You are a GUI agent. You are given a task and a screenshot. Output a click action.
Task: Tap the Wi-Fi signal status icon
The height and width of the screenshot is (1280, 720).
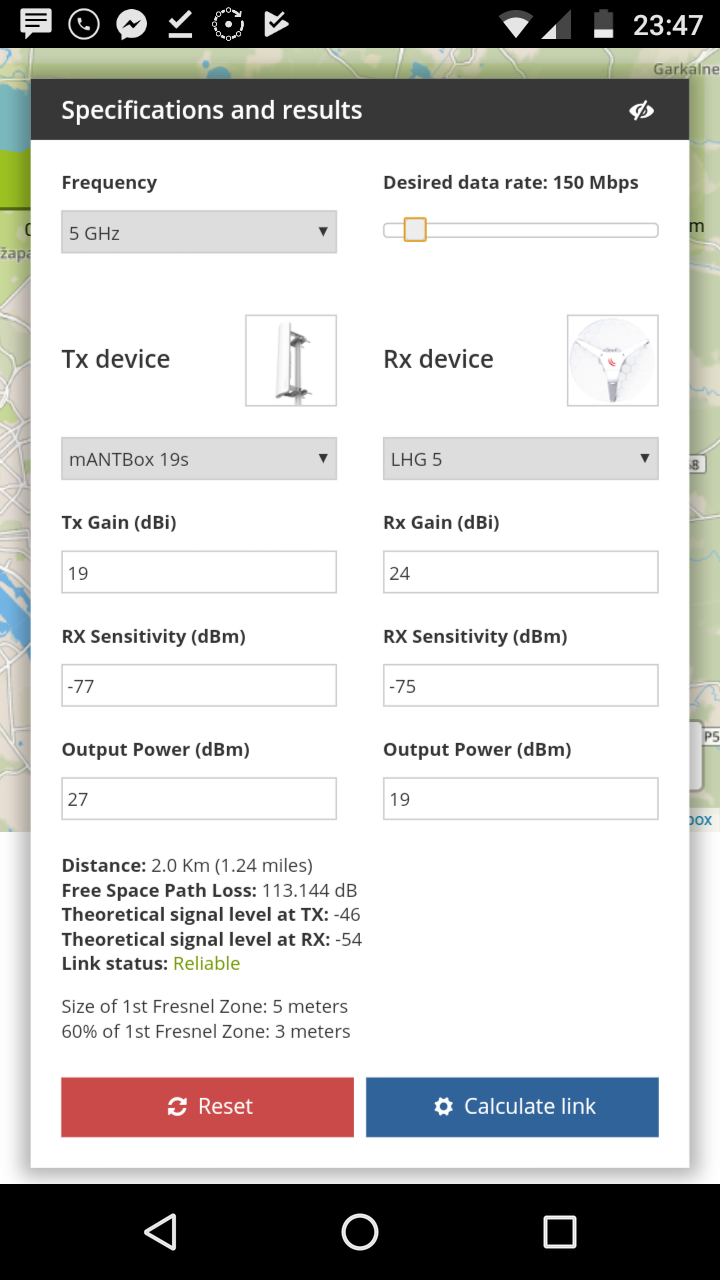pyautogui.click(x=516, y=24)
